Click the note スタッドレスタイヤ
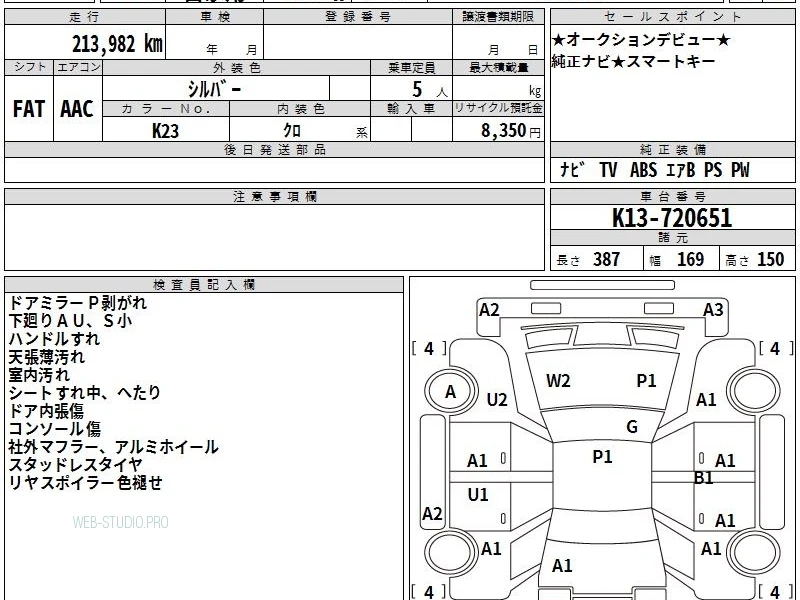Screen dimensions: 800x600 point(76,465)
